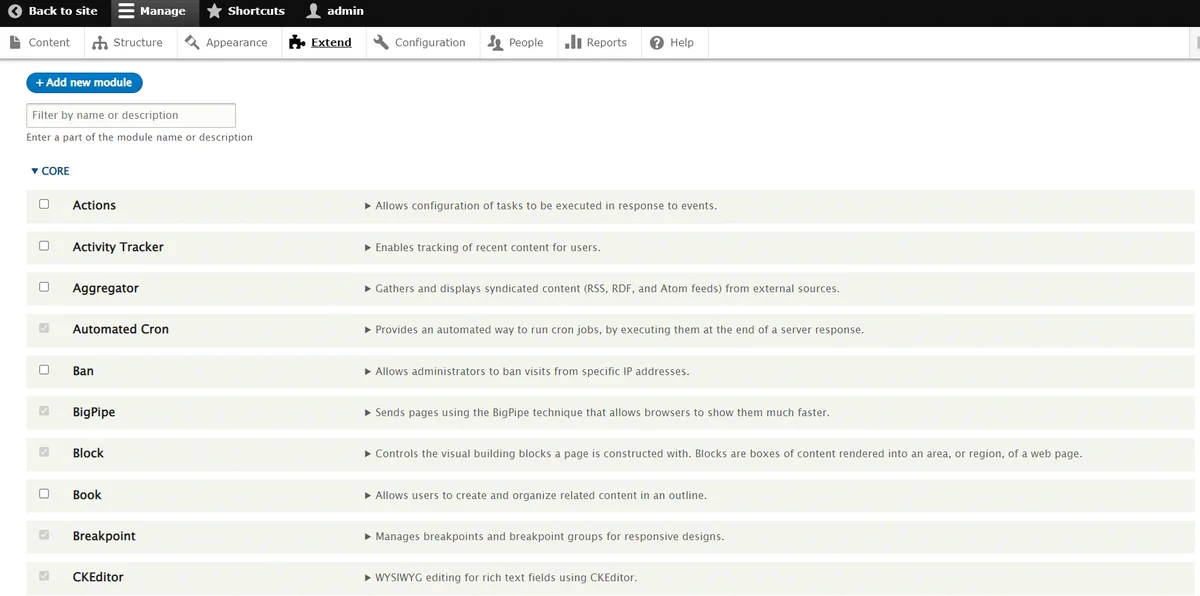Click the Book module name
The height and width of the screenshot is (596, 1200).
[87, 495]
